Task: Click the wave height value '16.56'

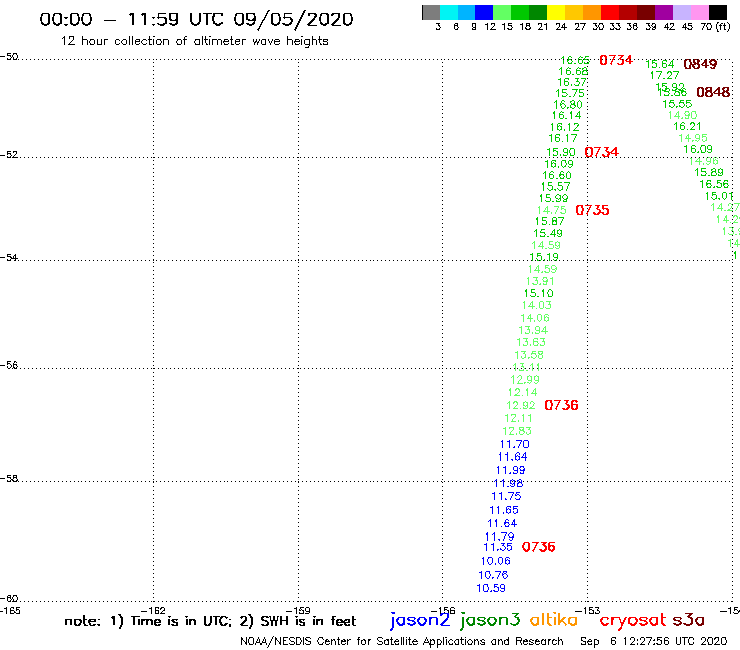Action: click(714, 184)
